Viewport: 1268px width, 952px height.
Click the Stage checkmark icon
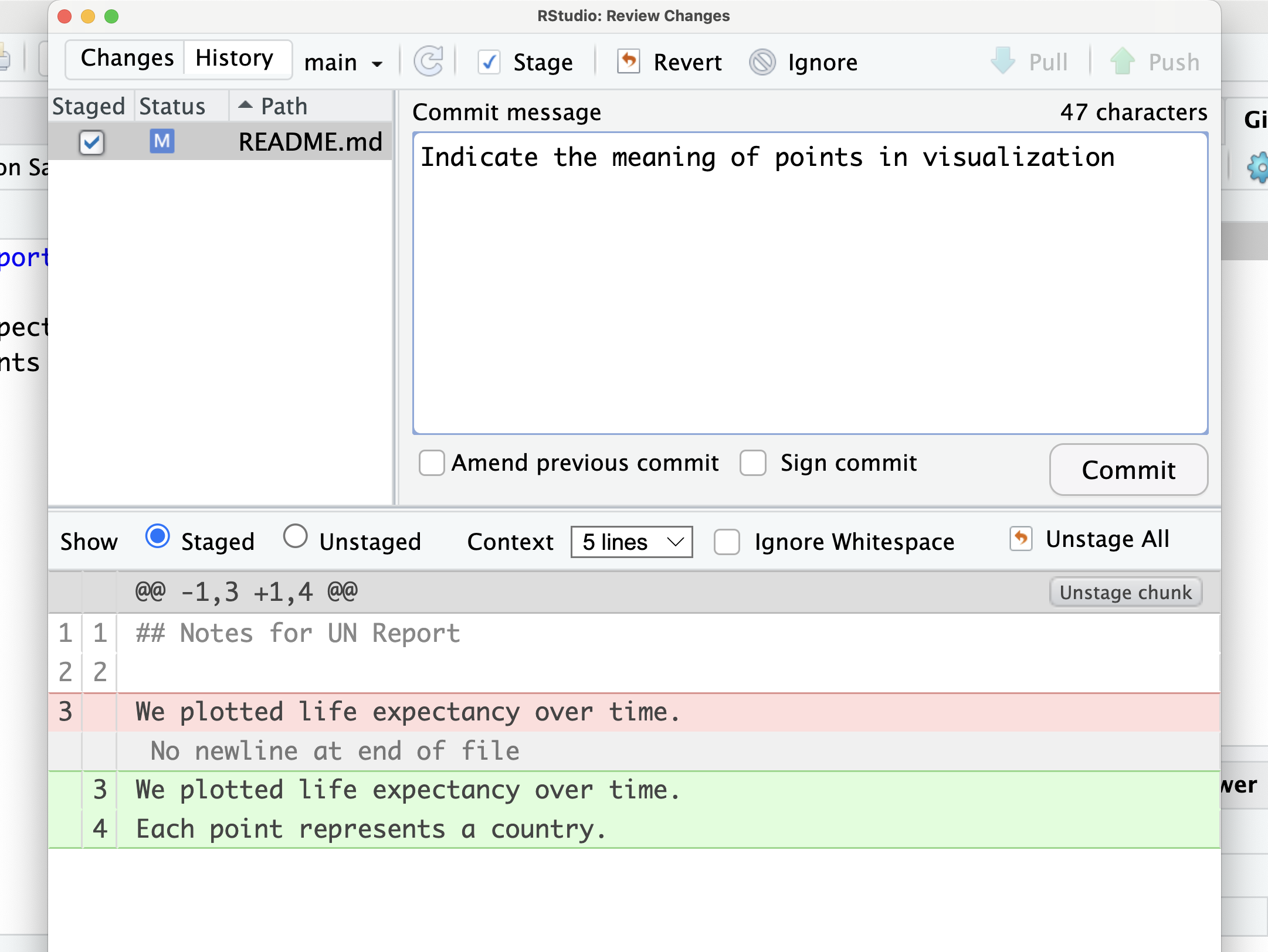[489, 62]
